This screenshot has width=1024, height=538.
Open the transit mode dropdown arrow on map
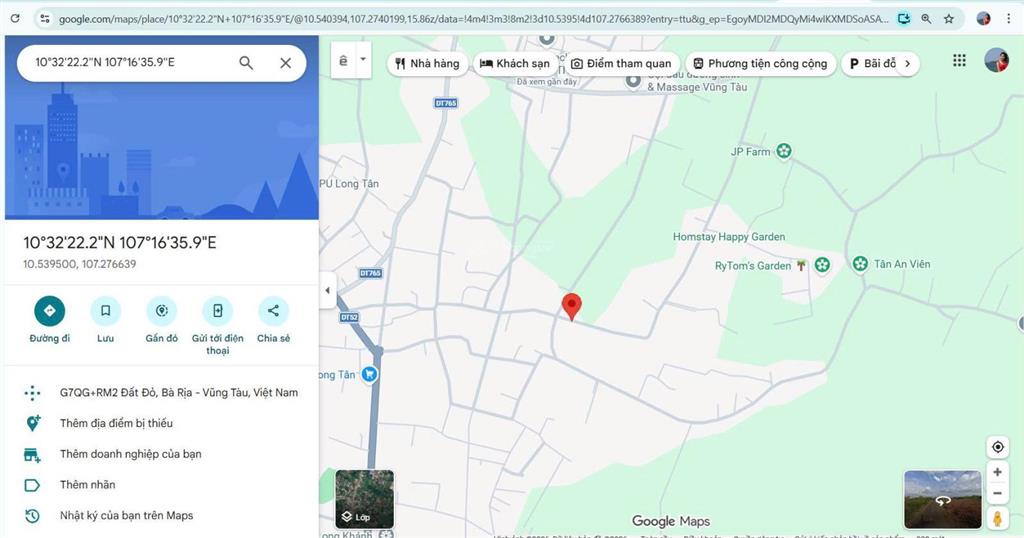point(363,60)
